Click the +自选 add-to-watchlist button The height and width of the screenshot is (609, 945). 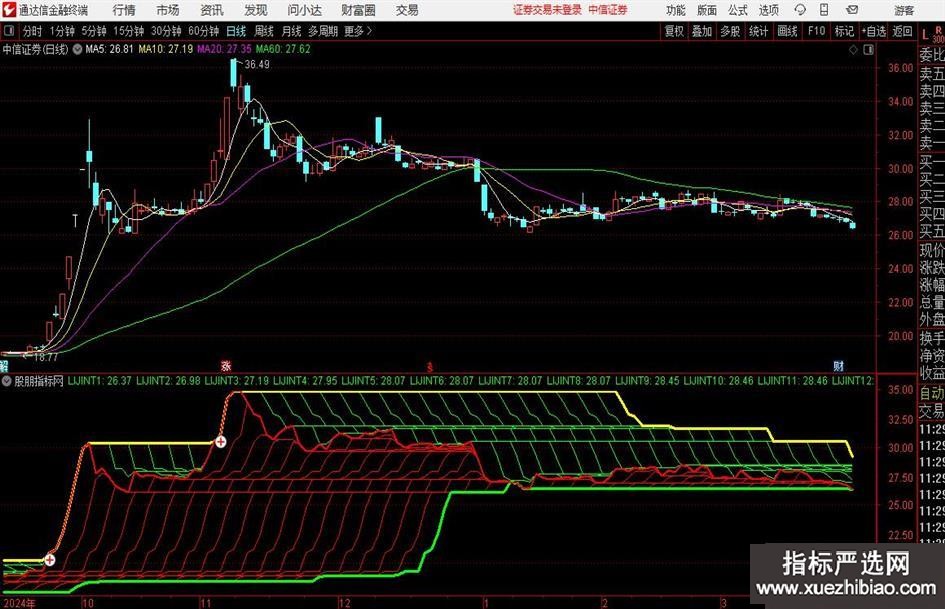(x=873, y=31)
